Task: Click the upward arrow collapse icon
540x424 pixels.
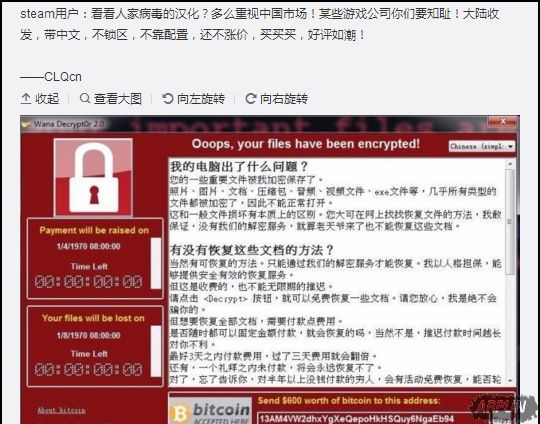Action: pos(26,99)
